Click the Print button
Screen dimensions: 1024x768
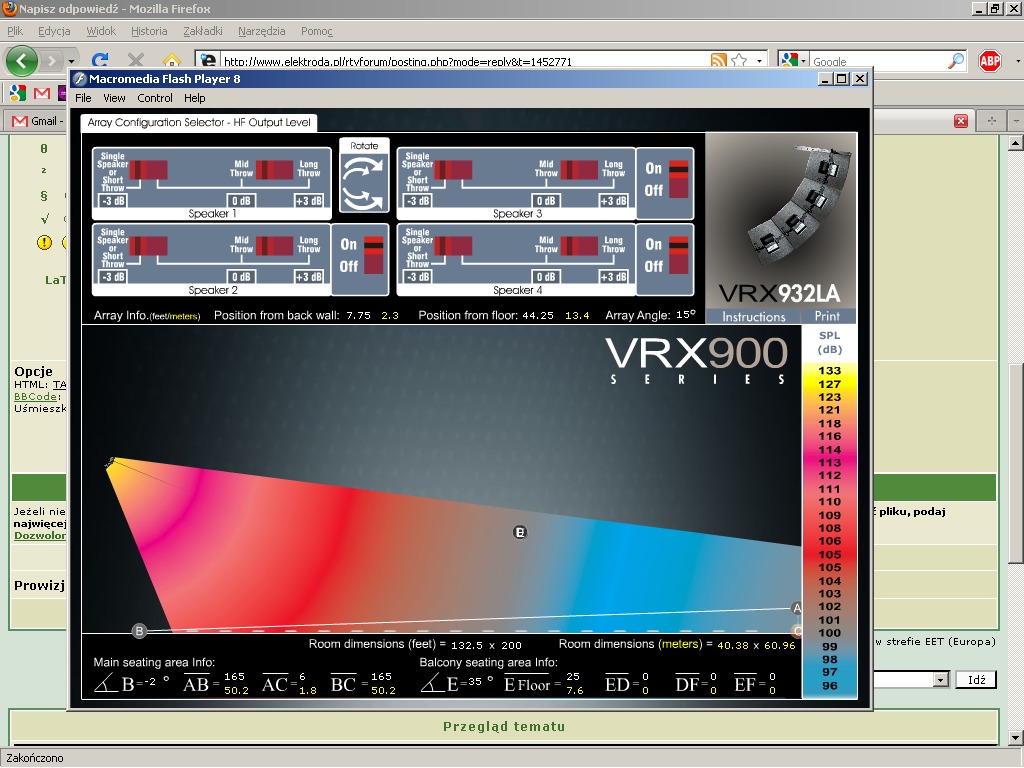[827, 316]
